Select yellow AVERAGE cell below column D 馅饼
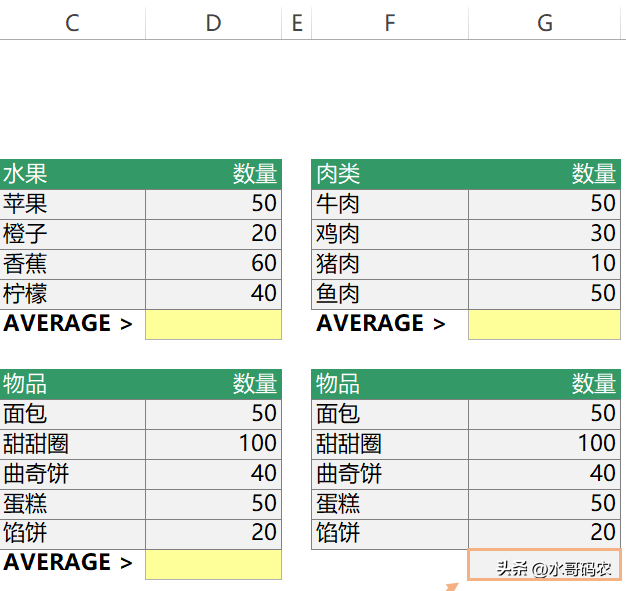Screen dimensions: 626x591 [x=213, y=564]
